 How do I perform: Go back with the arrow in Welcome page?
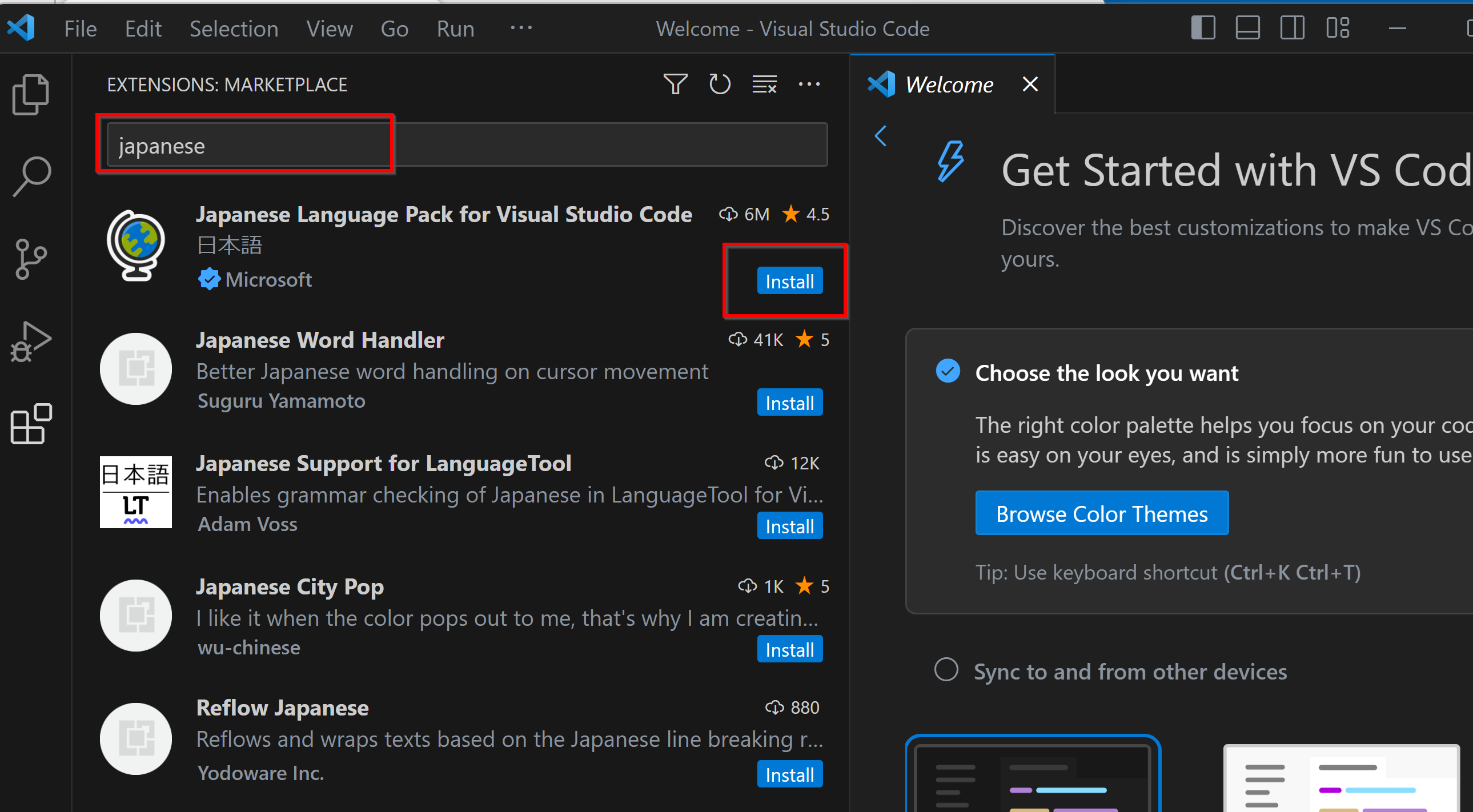click(x=881, y=136)
